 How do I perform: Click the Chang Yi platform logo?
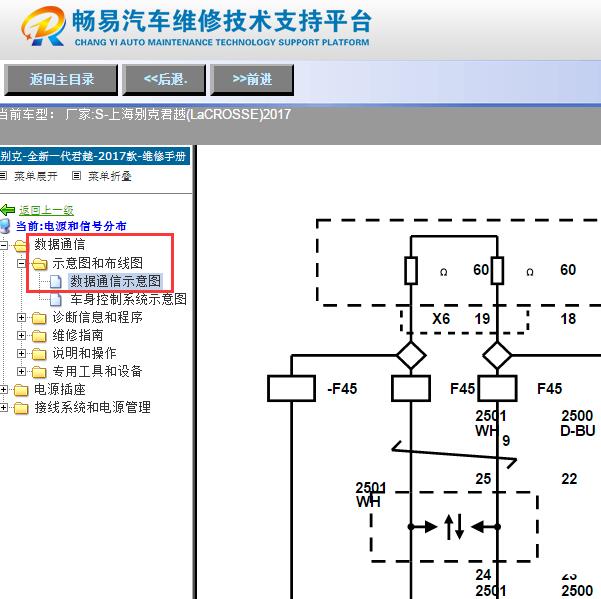[x=43, y=26]
